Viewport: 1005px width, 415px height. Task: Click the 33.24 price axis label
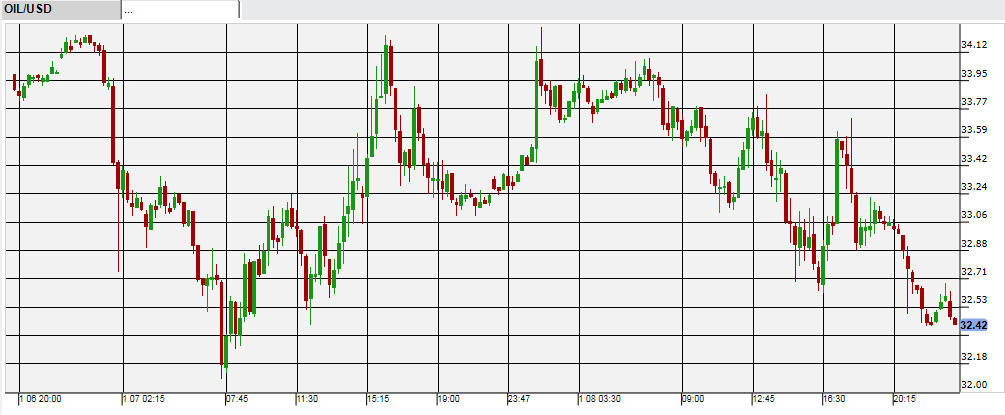tap(974, 187)
